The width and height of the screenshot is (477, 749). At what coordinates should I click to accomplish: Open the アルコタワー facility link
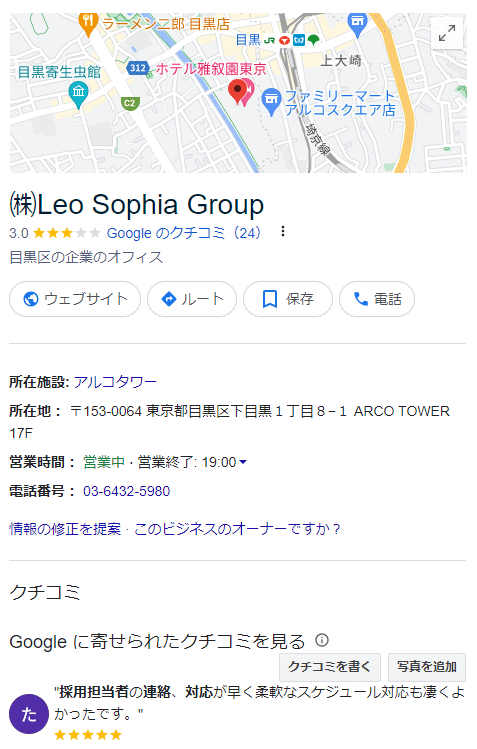(x=115, y=382)
